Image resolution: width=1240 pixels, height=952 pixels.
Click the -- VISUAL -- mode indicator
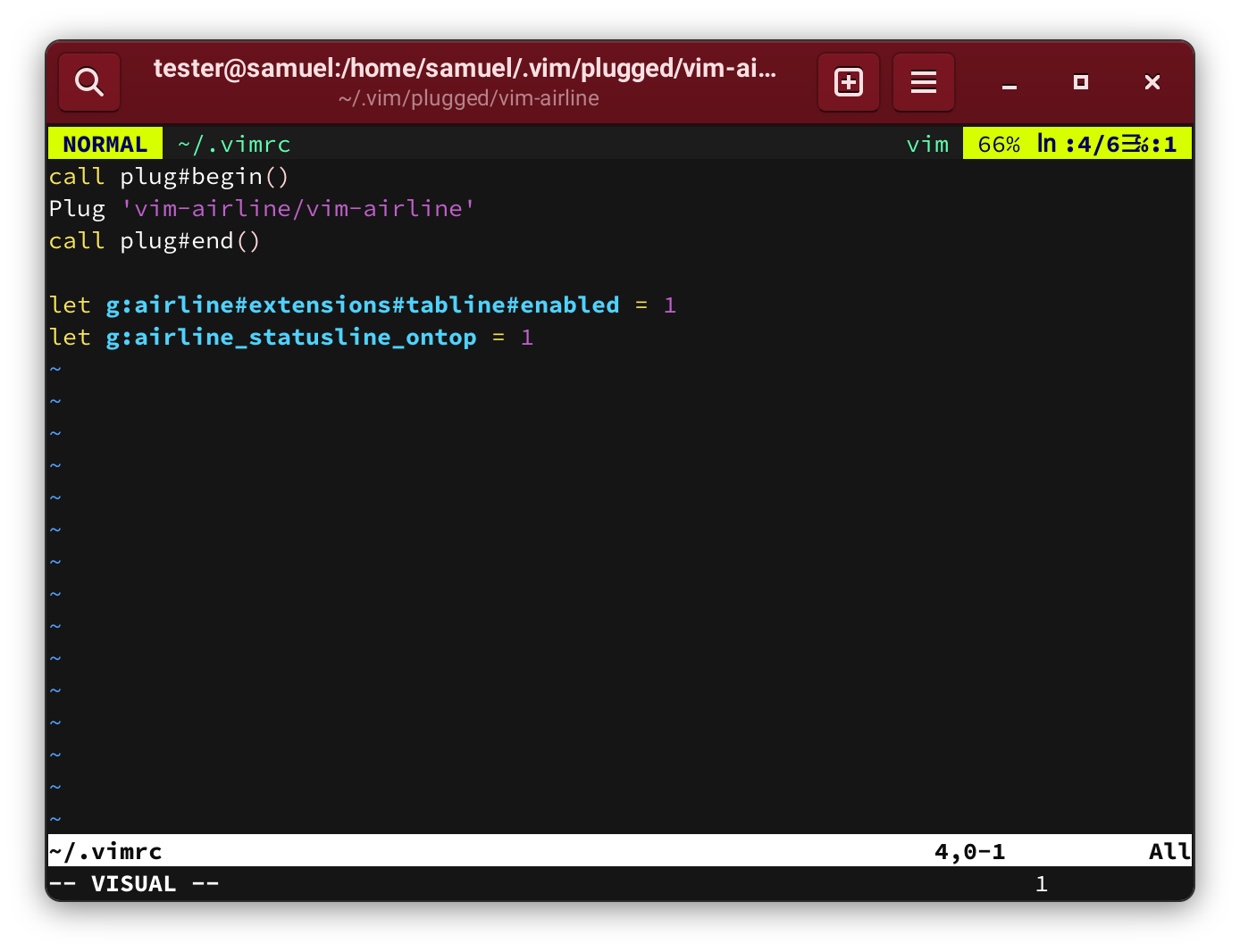tap(134, 883)
